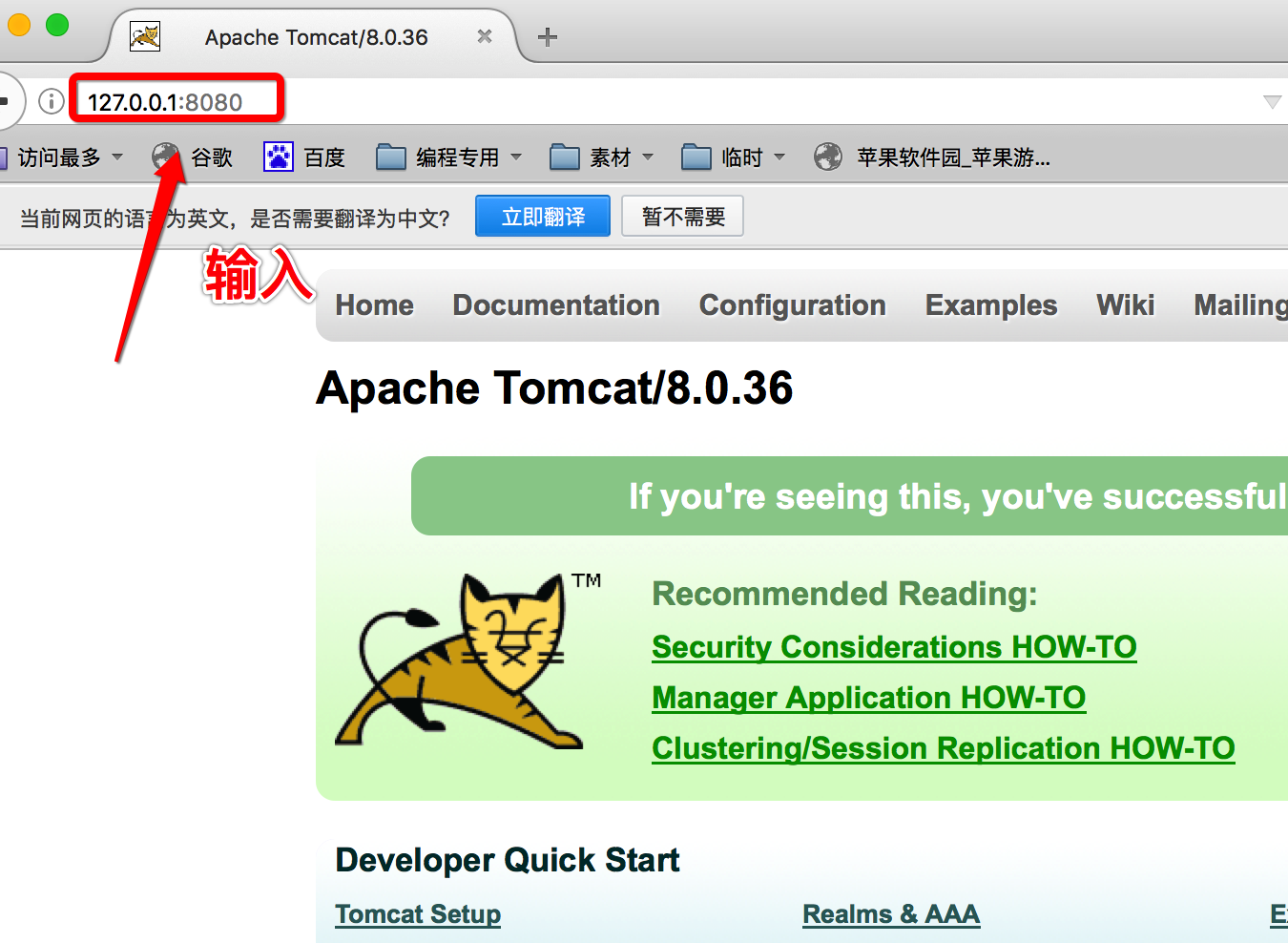
Task: Open a new tab with plus button
Action: click(548, 37)
